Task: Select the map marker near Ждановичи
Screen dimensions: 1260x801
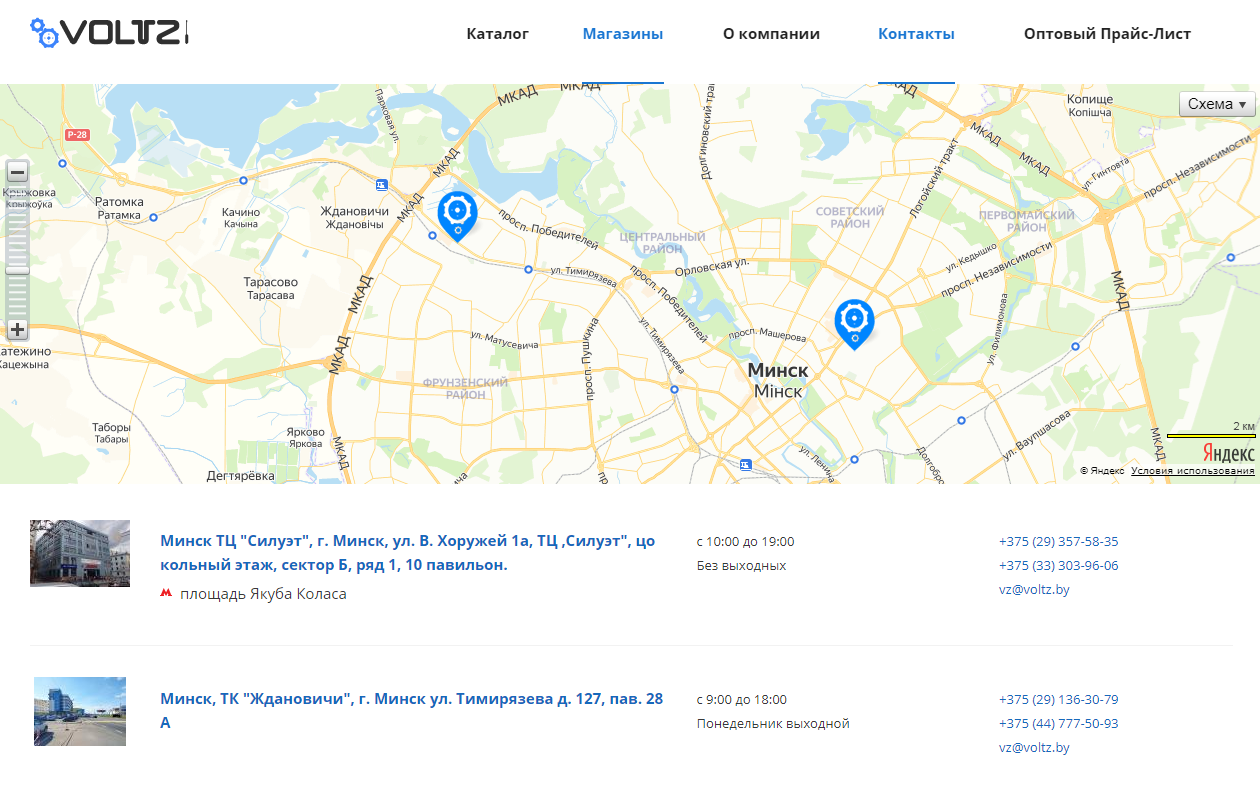Action: coord(457,212)
